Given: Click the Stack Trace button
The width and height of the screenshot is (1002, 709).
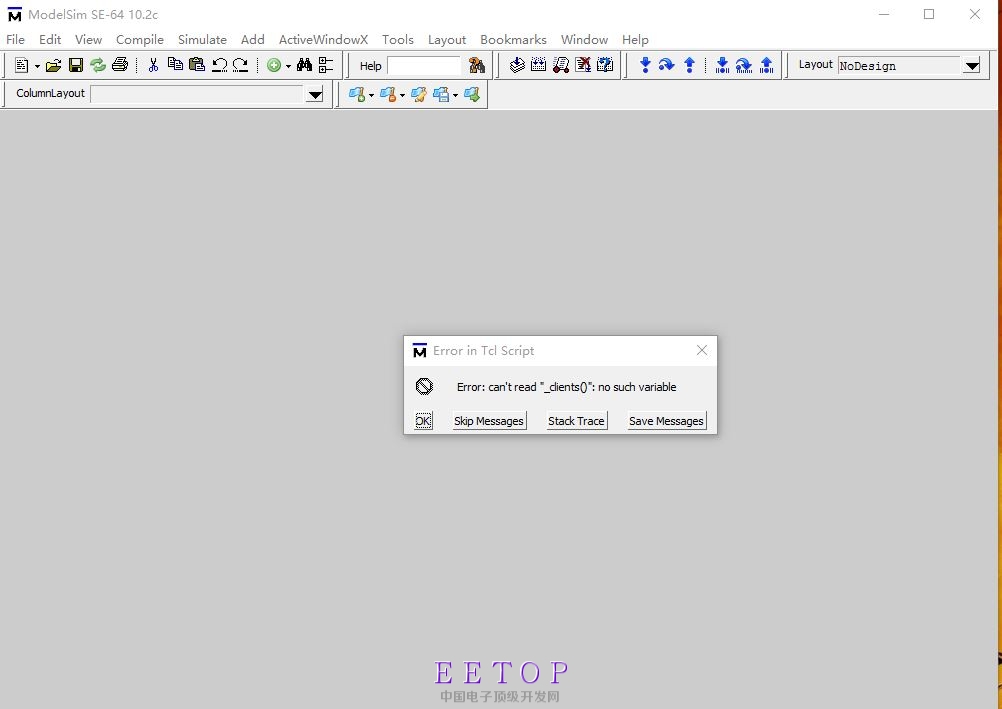Looking at the screenshot, I should pyautogui.click(x=576, y=421).
